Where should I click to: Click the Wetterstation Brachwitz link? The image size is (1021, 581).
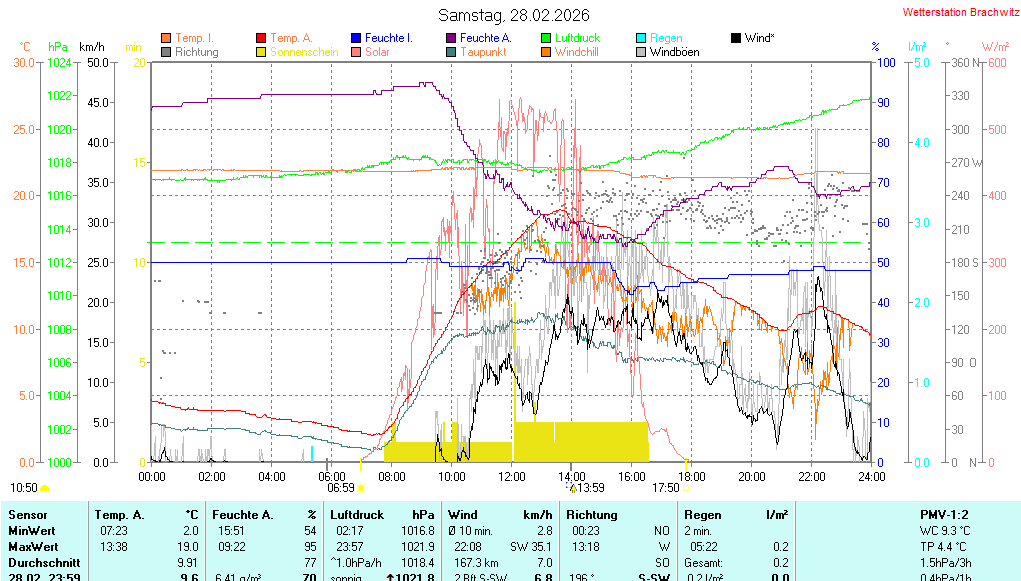(x=953, y=13)
